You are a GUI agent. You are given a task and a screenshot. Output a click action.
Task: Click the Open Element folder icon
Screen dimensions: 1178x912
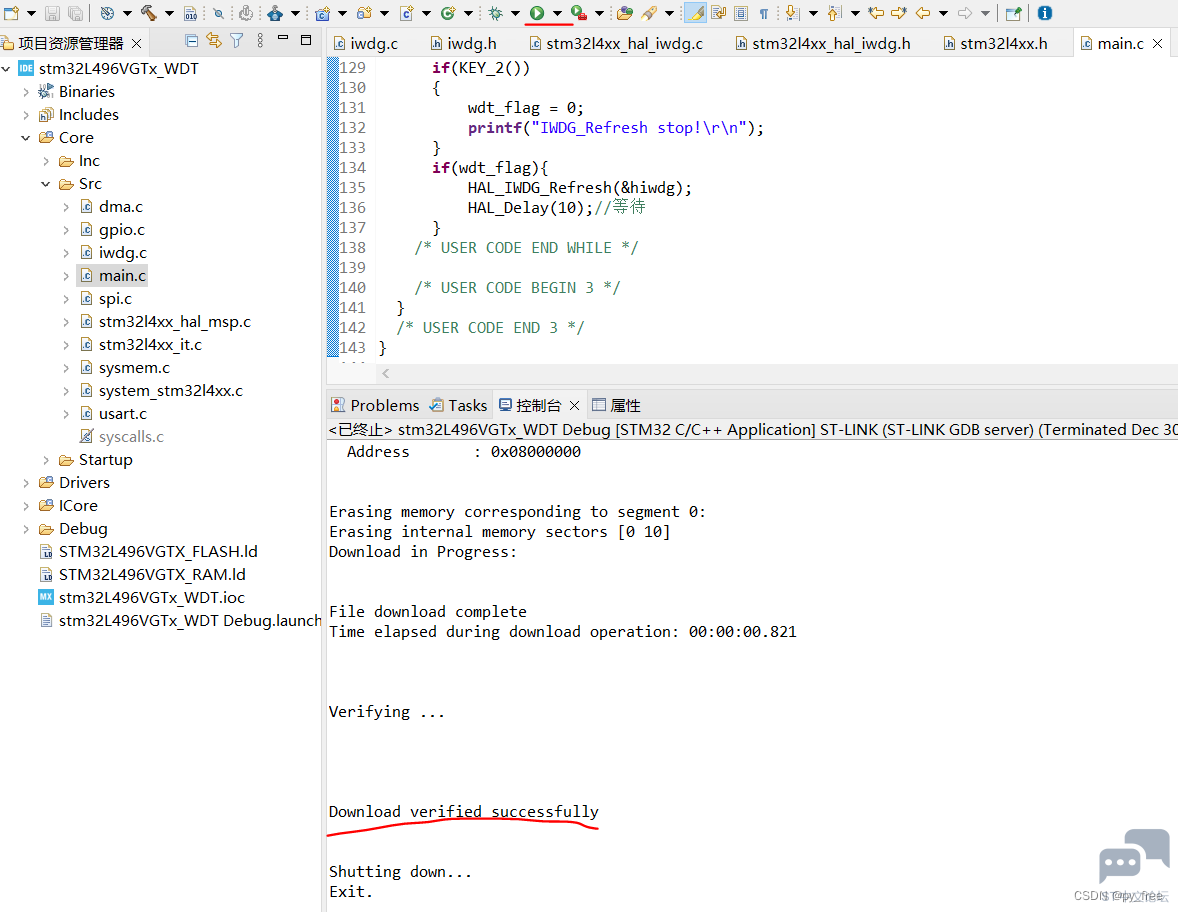click(624, 13)
